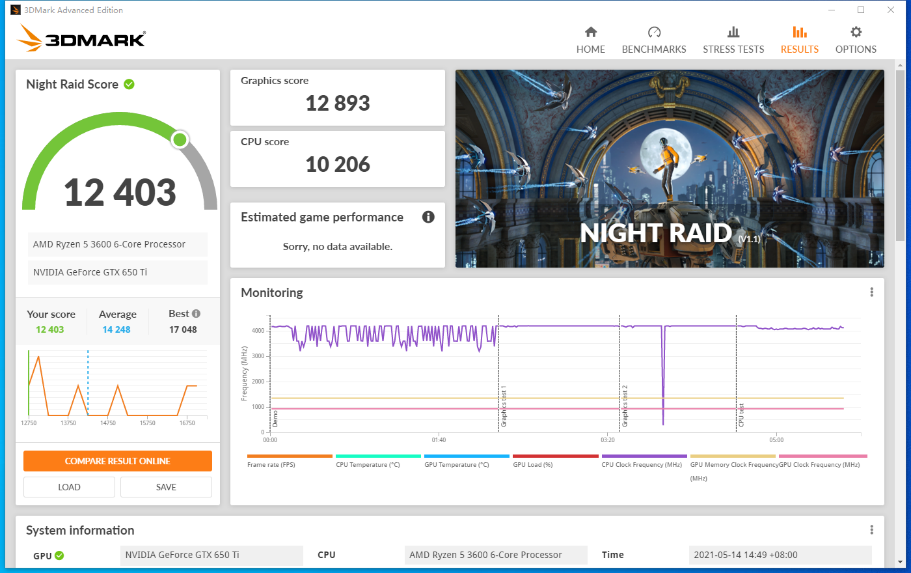Click the AMD Ryzen 5 3600 field under score

pos(117,245)
